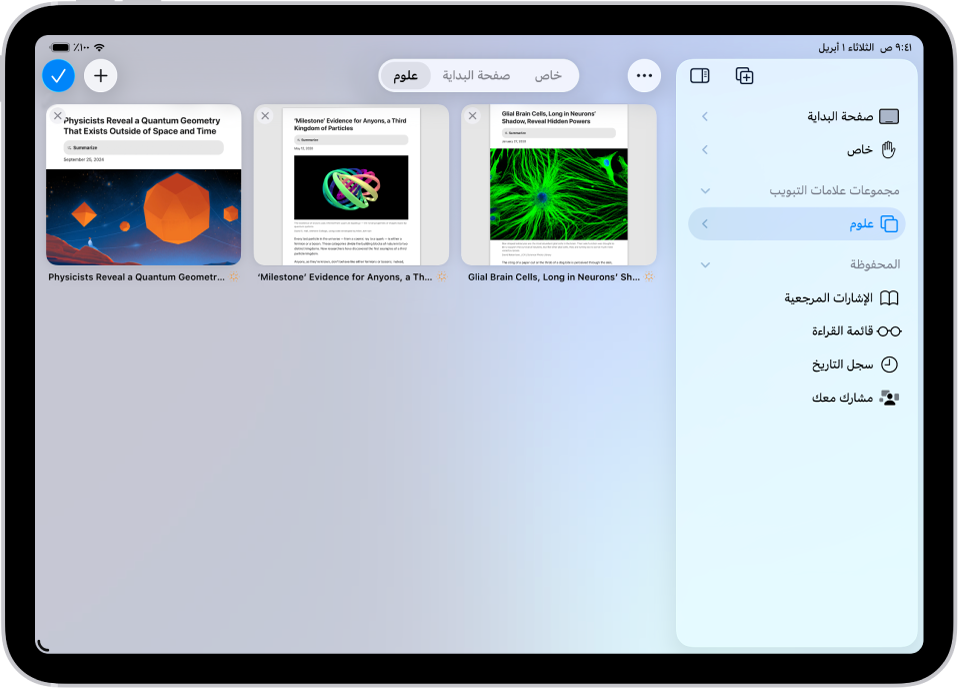
Task: Click the star icon beside Glial Brain Cells title
Action: pos(649,277)
